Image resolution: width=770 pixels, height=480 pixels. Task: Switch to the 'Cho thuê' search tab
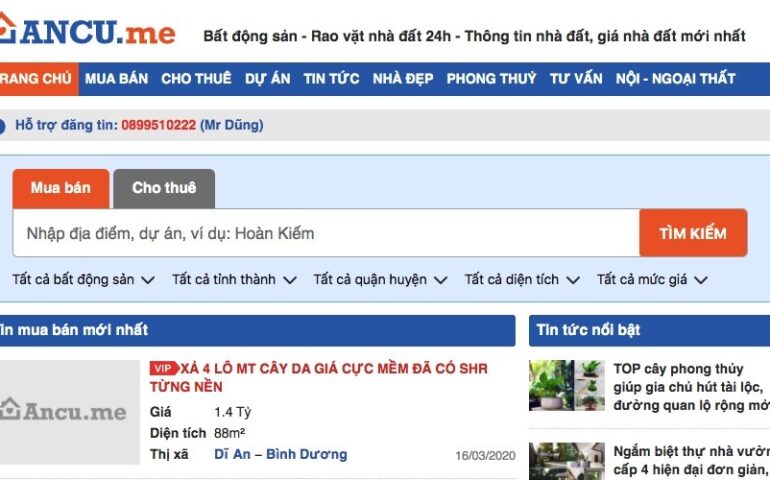(164, 188)
